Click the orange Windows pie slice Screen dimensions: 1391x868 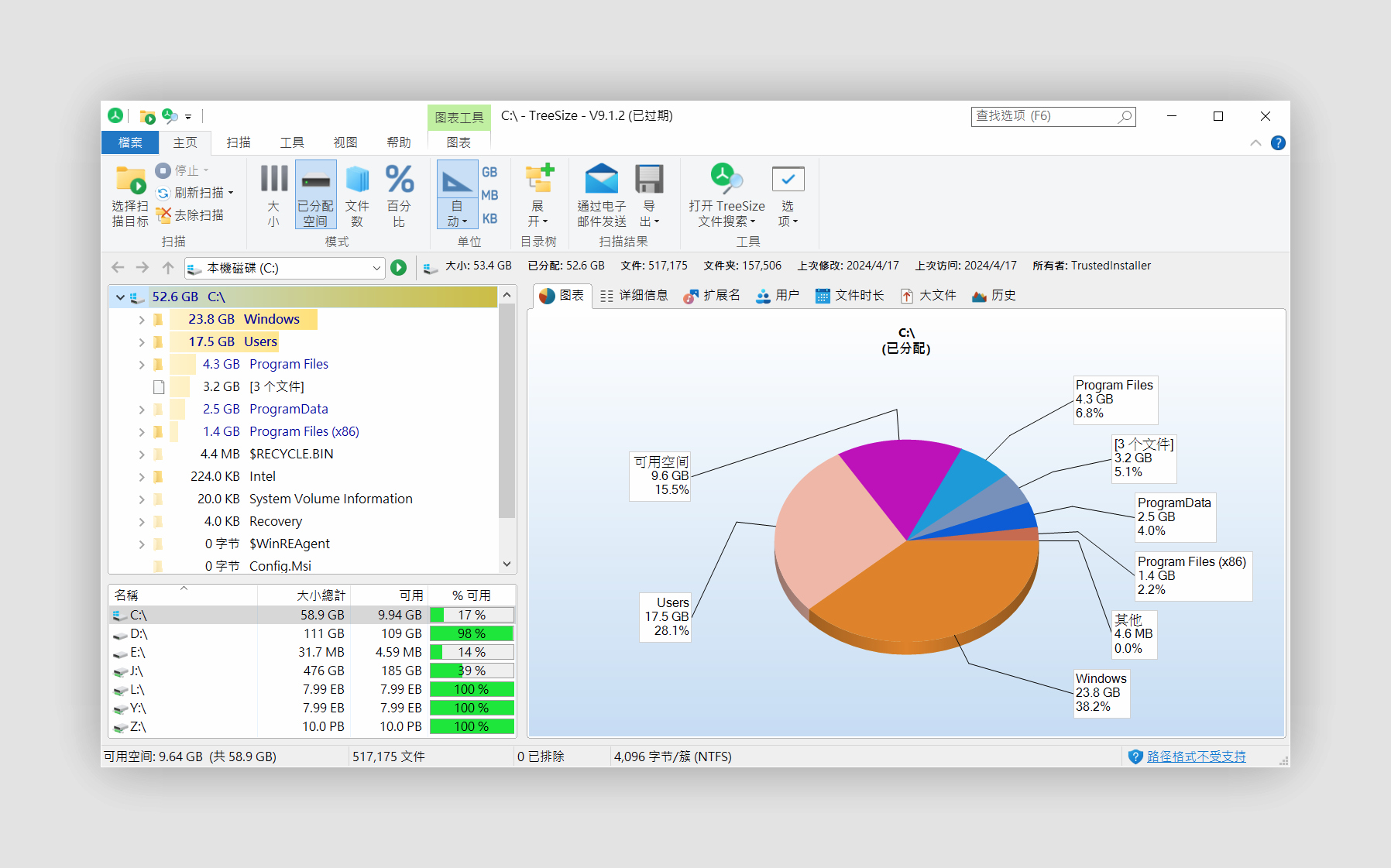pyautogui.click(x=922, y=596)
